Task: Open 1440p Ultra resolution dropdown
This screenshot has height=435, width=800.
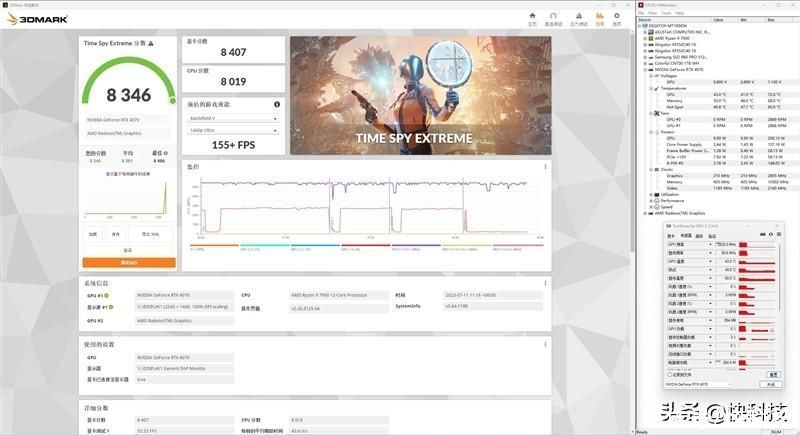Action: tap(233, 131)
